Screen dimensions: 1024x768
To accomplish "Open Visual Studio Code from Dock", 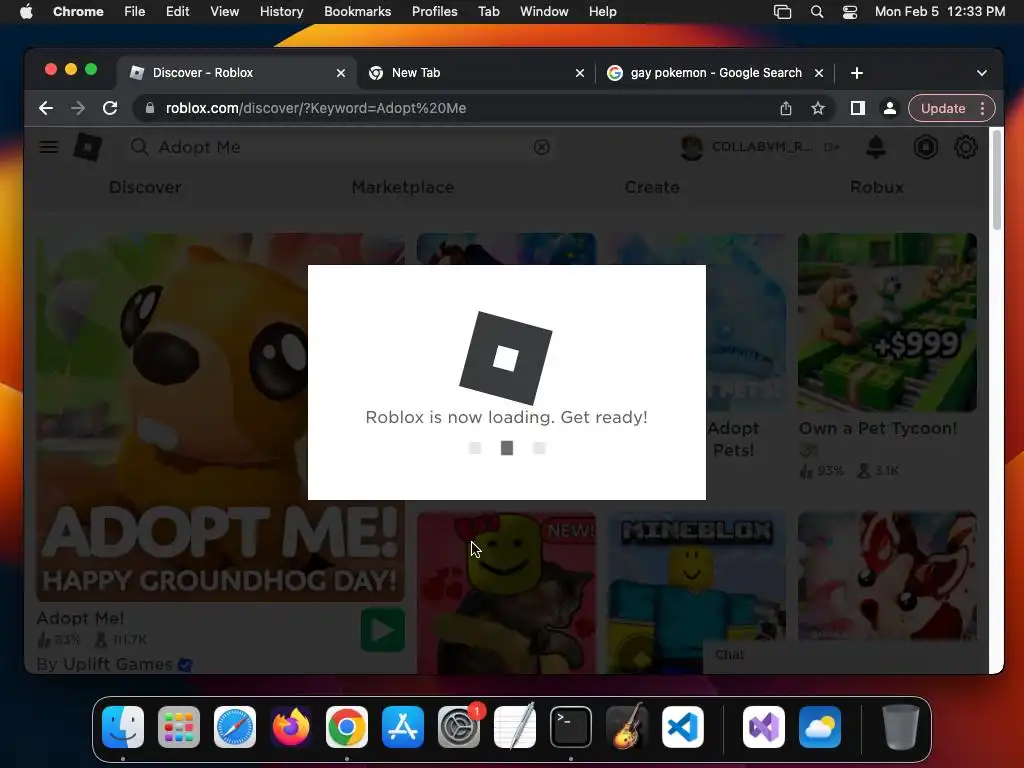I will pyautogui.click(x=683, y=727).
